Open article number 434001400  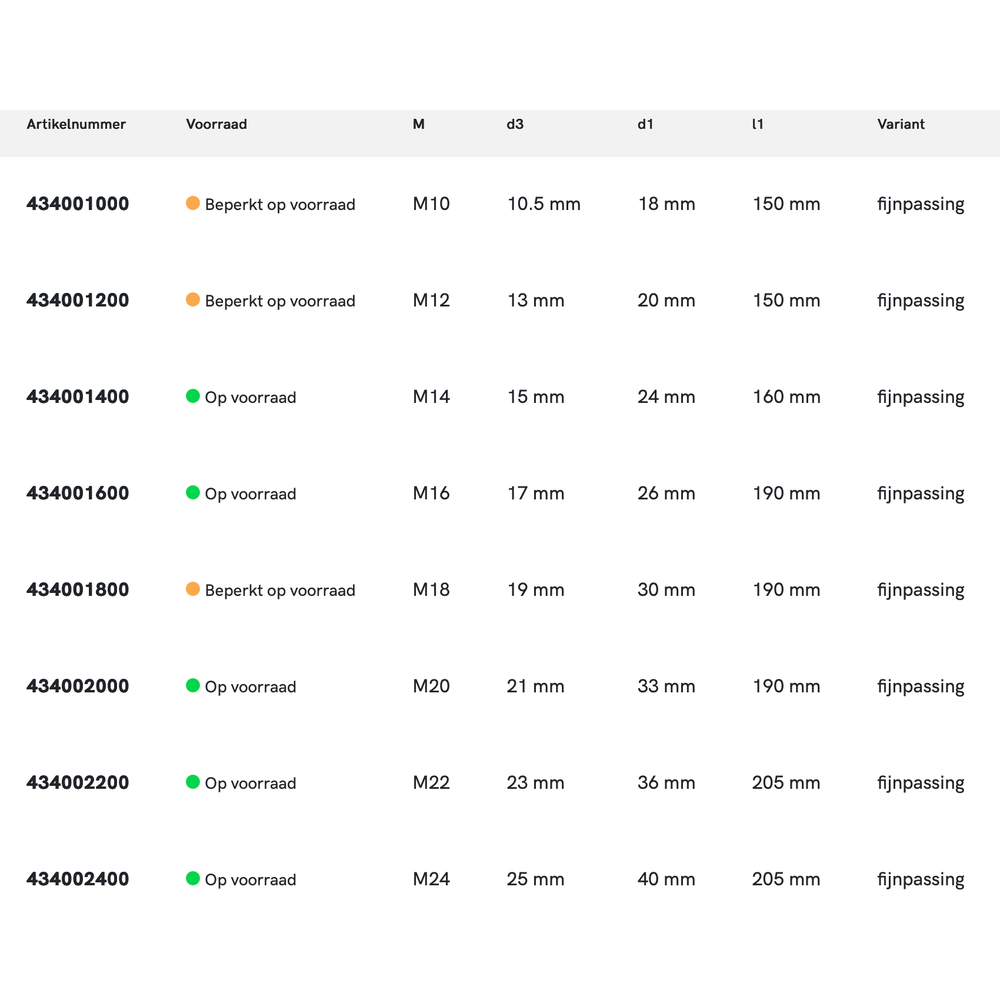78,397
